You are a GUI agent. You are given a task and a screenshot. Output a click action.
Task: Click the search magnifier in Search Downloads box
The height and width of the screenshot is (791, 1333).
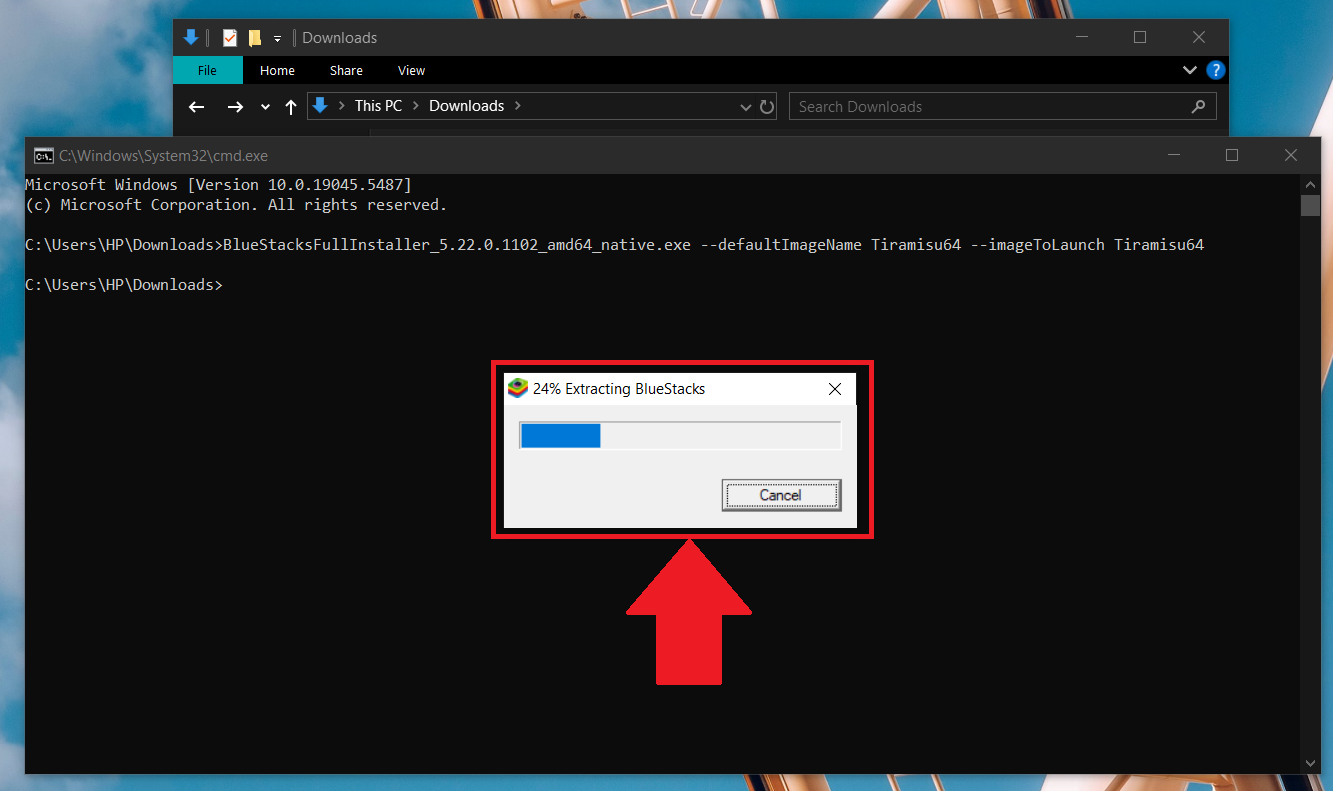click(x=1198, y=106)
